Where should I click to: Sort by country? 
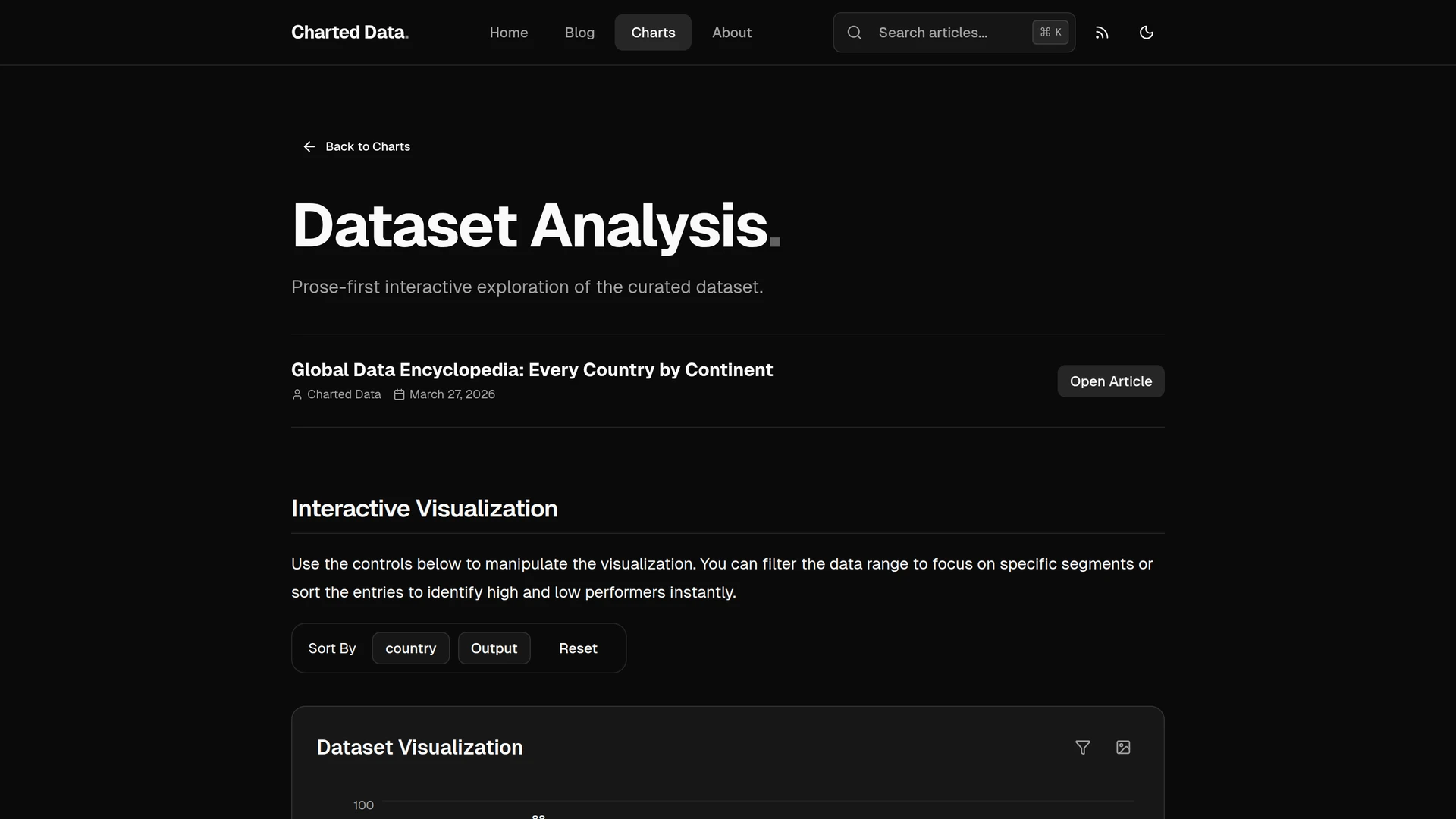[410, 648]
